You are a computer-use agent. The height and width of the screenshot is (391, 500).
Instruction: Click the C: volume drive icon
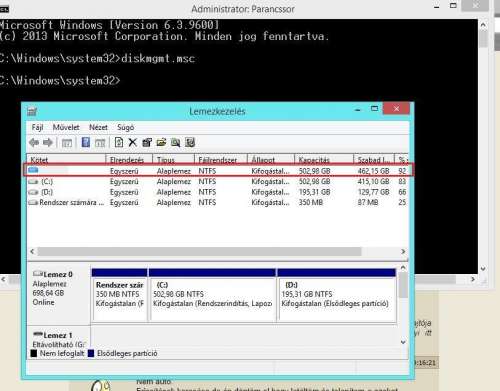click(33, 182)
